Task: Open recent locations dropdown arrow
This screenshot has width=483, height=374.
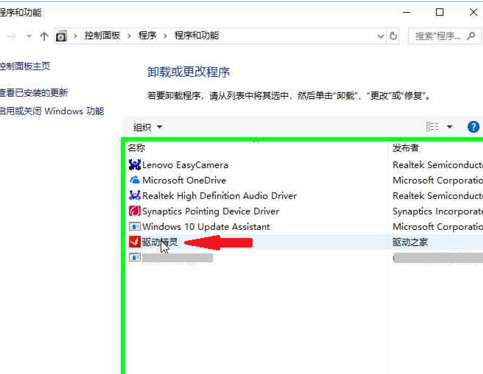Action: (x=29, y=36)
